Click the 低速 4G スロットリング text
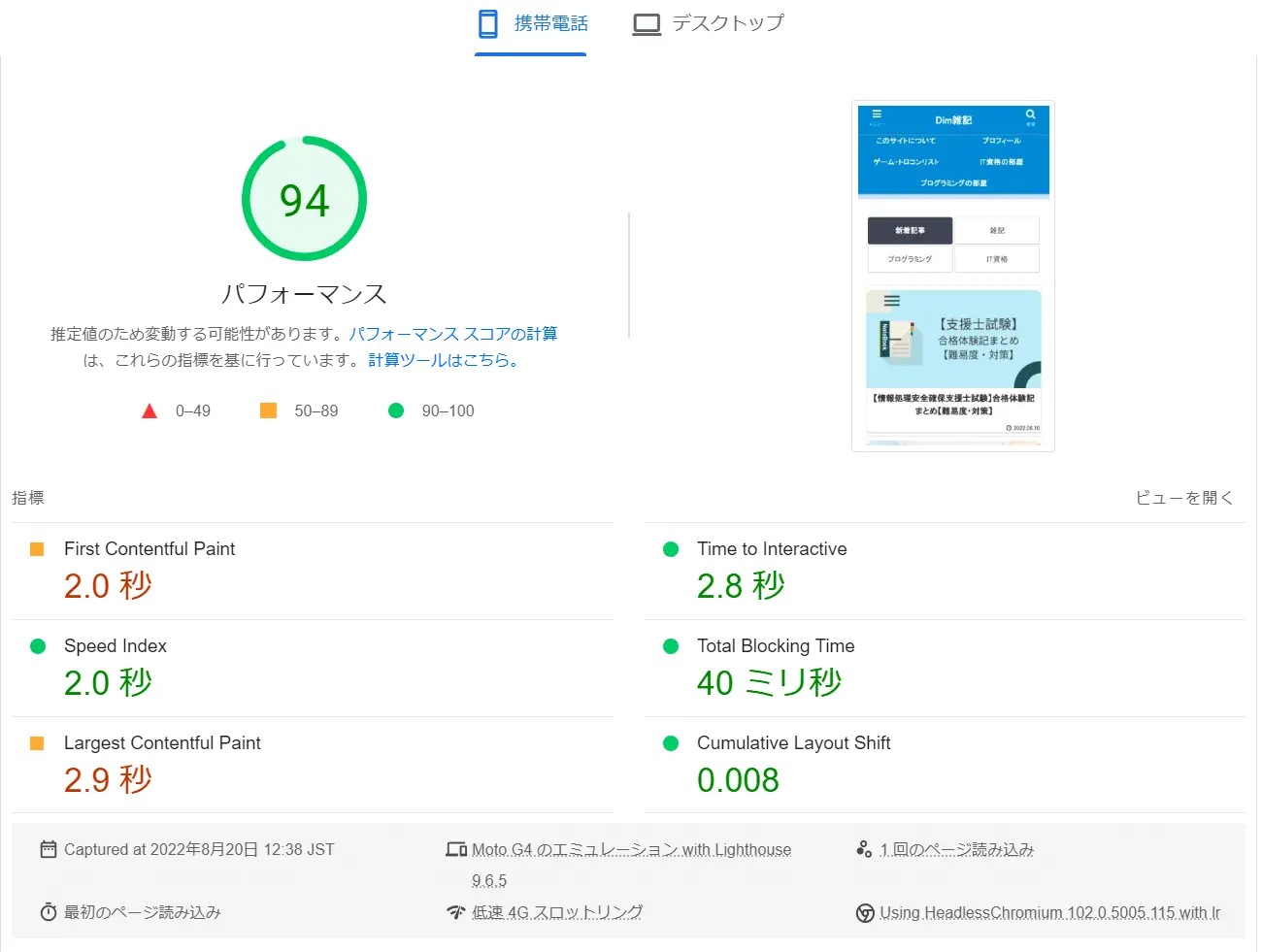This screenshot has height=952, width=1262. pyautogui.click(x=557, y=912)
